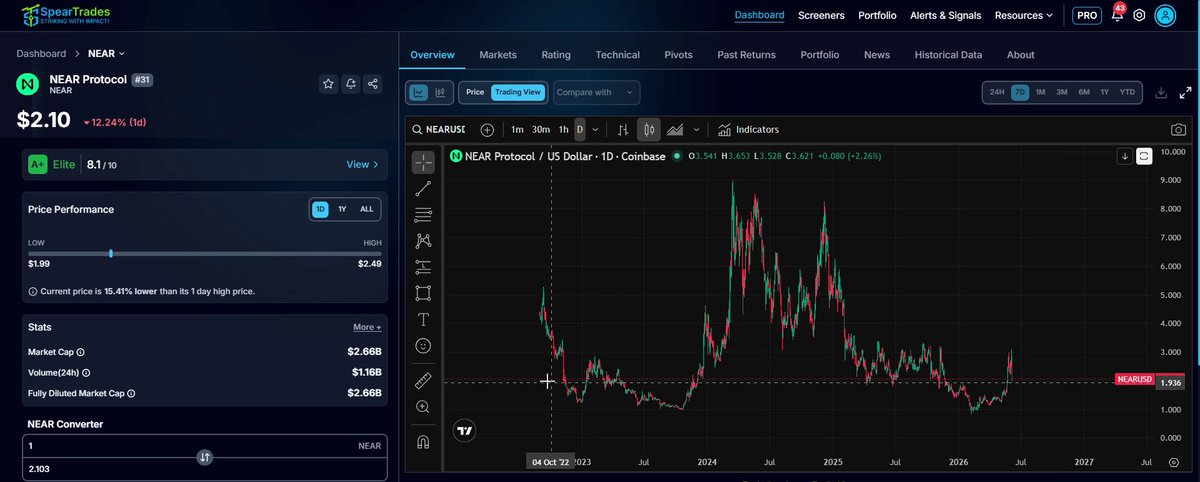Click the price performance slider handle
1200x482 pixels.
click(x=110, y=253)
